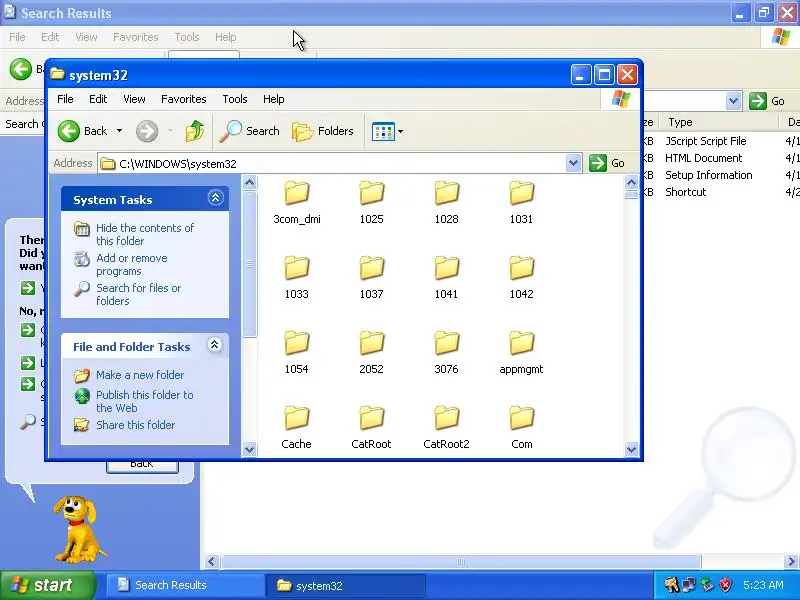Image resolution: width=800 pixels, height=600 pixels.
Task: Select the CatRoot2 folder
Action: click(x=446, y=428)
